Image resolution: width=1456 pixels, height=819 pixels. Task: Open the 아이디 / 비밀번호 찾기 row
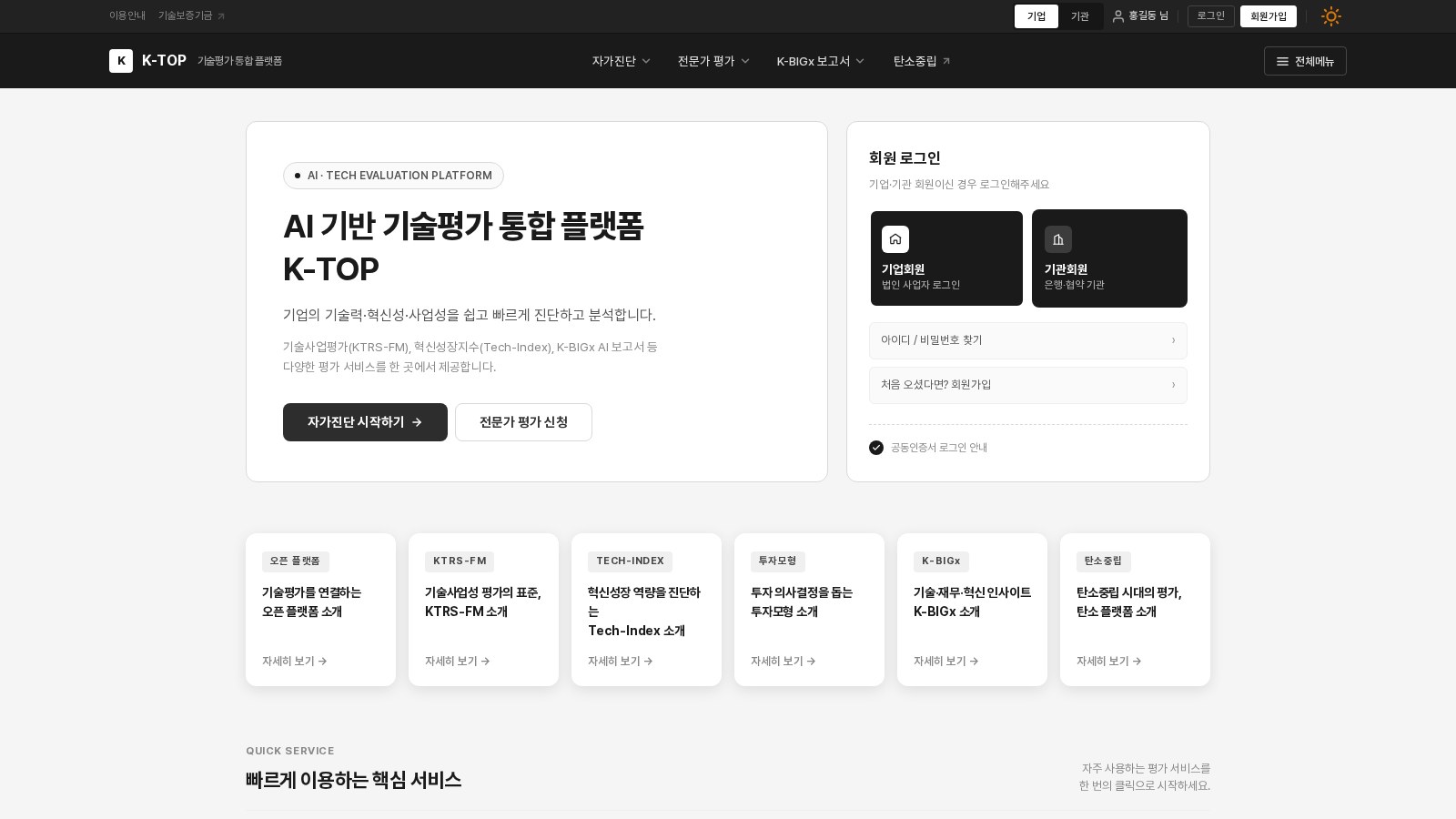(1028, 340)
